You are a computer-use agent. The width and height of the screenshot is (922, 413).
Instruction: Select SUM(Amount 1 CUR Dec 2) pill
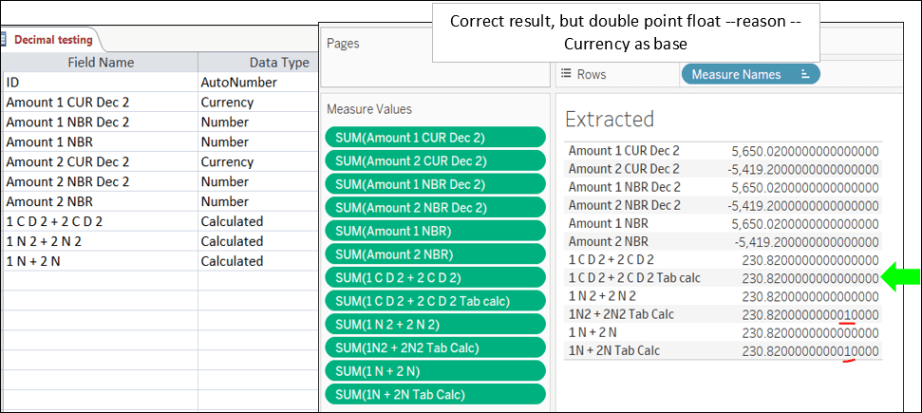435,137
